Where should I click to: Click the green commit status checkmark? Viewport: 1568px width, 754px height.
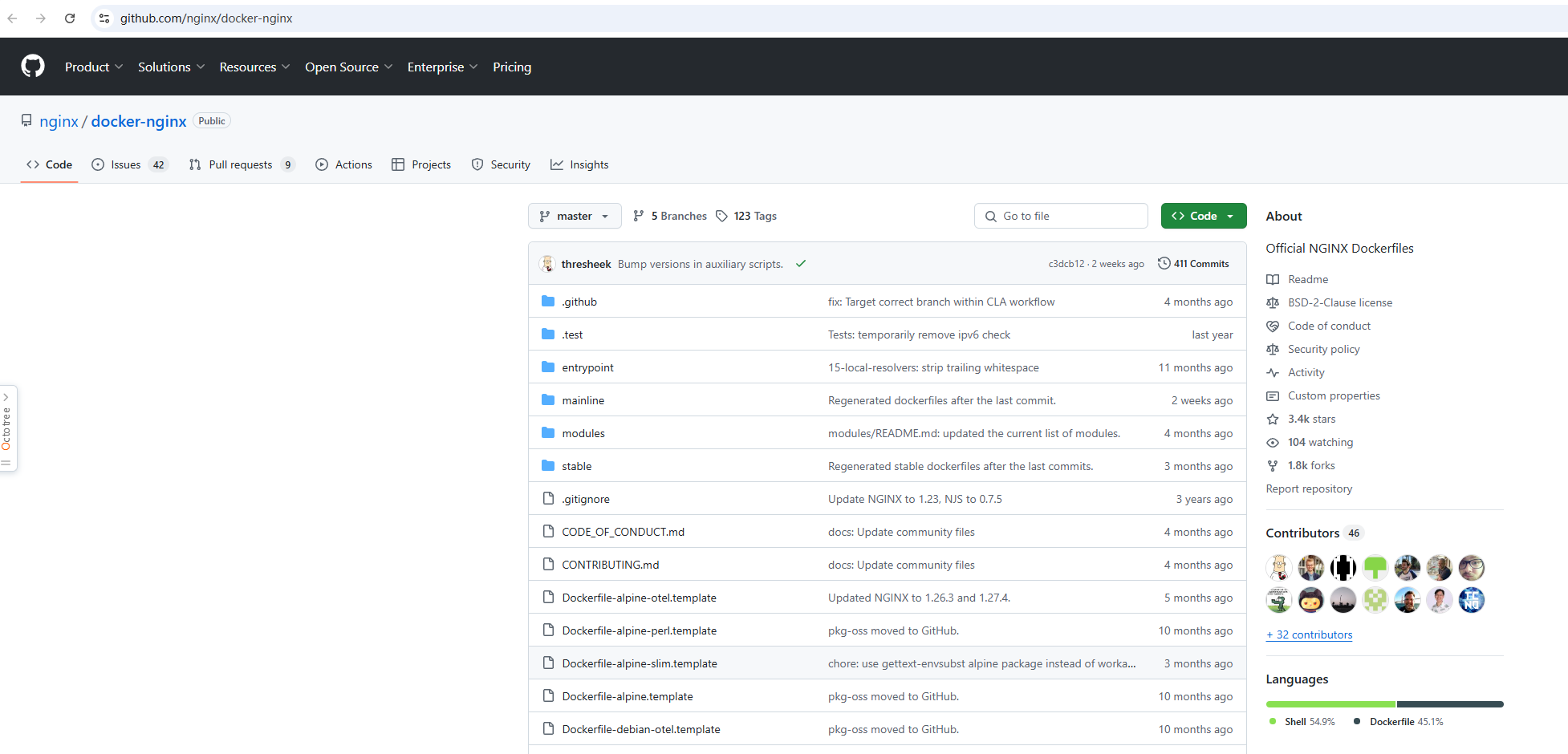(801, 263)
